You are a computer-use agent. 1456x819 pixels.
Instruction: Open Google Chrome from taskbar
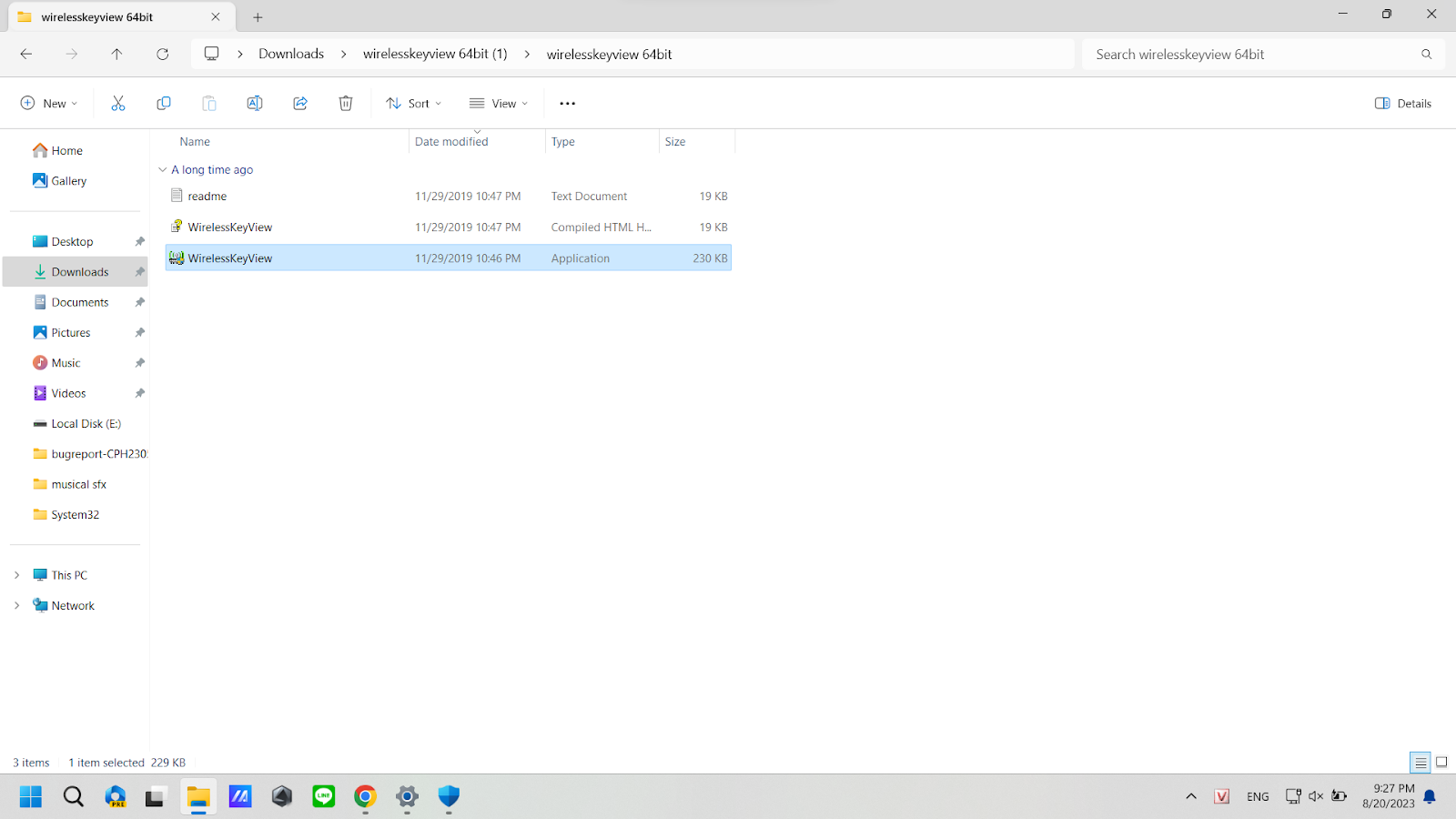pos(365,797)
